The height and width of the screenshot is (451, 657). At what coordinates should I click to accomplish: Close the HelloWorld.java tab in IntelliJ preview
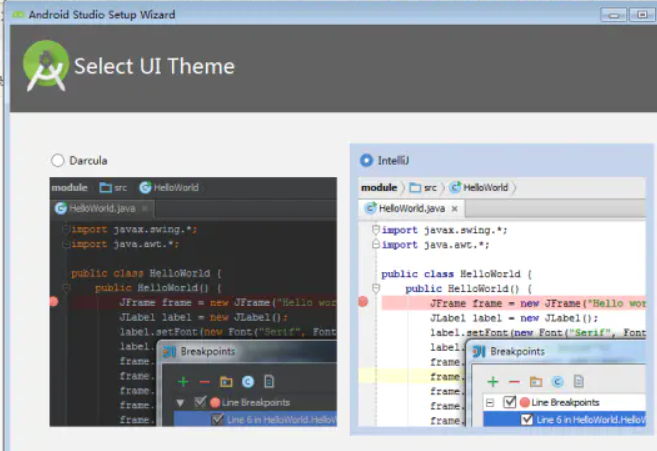coord(455,209)
